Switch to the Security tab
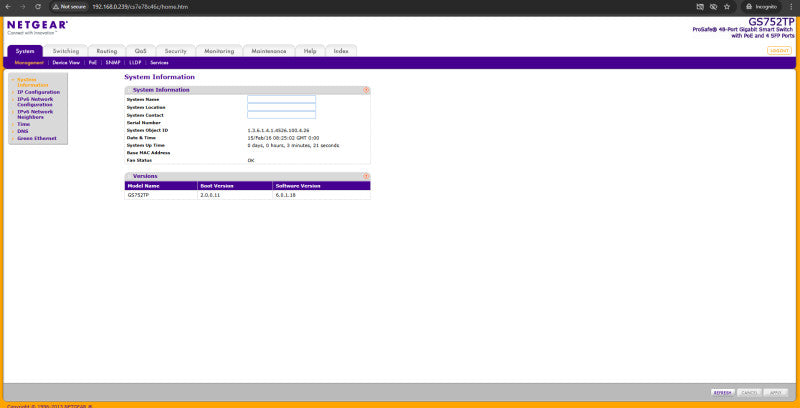The height and width of the screenshot is (408, 800). 176,51
